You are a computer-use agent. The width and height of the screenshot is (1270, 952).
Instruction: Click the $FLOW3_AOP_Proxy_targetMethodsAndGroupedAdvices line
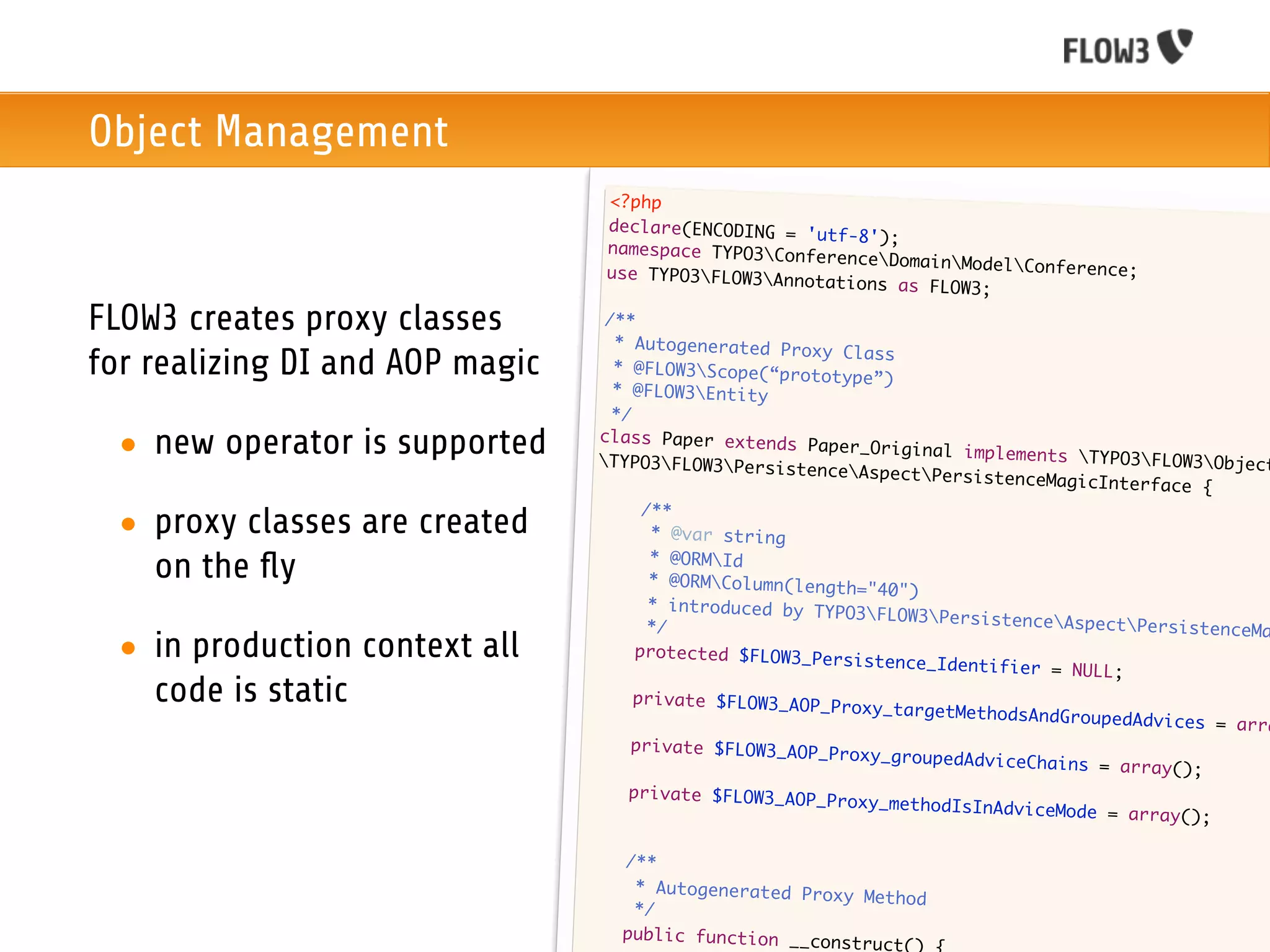click(x=951, y=712)
